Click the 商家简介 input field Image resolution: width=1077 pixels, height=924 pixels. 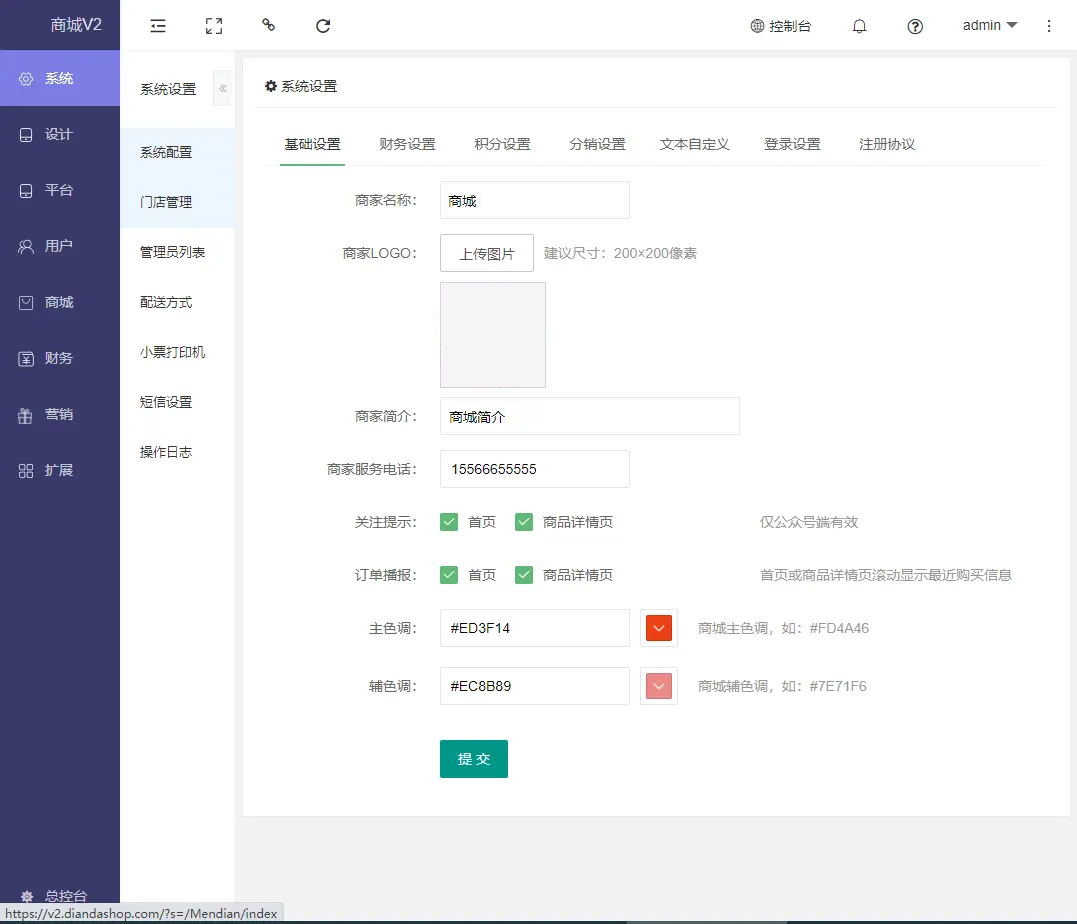tap(589, 416)
